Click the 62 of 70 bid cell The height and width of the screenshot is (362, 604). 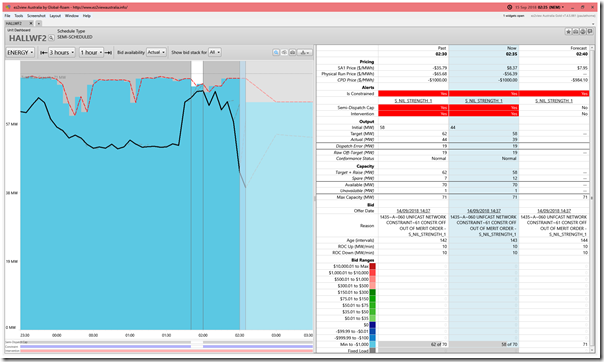click(x=413, y=344)
